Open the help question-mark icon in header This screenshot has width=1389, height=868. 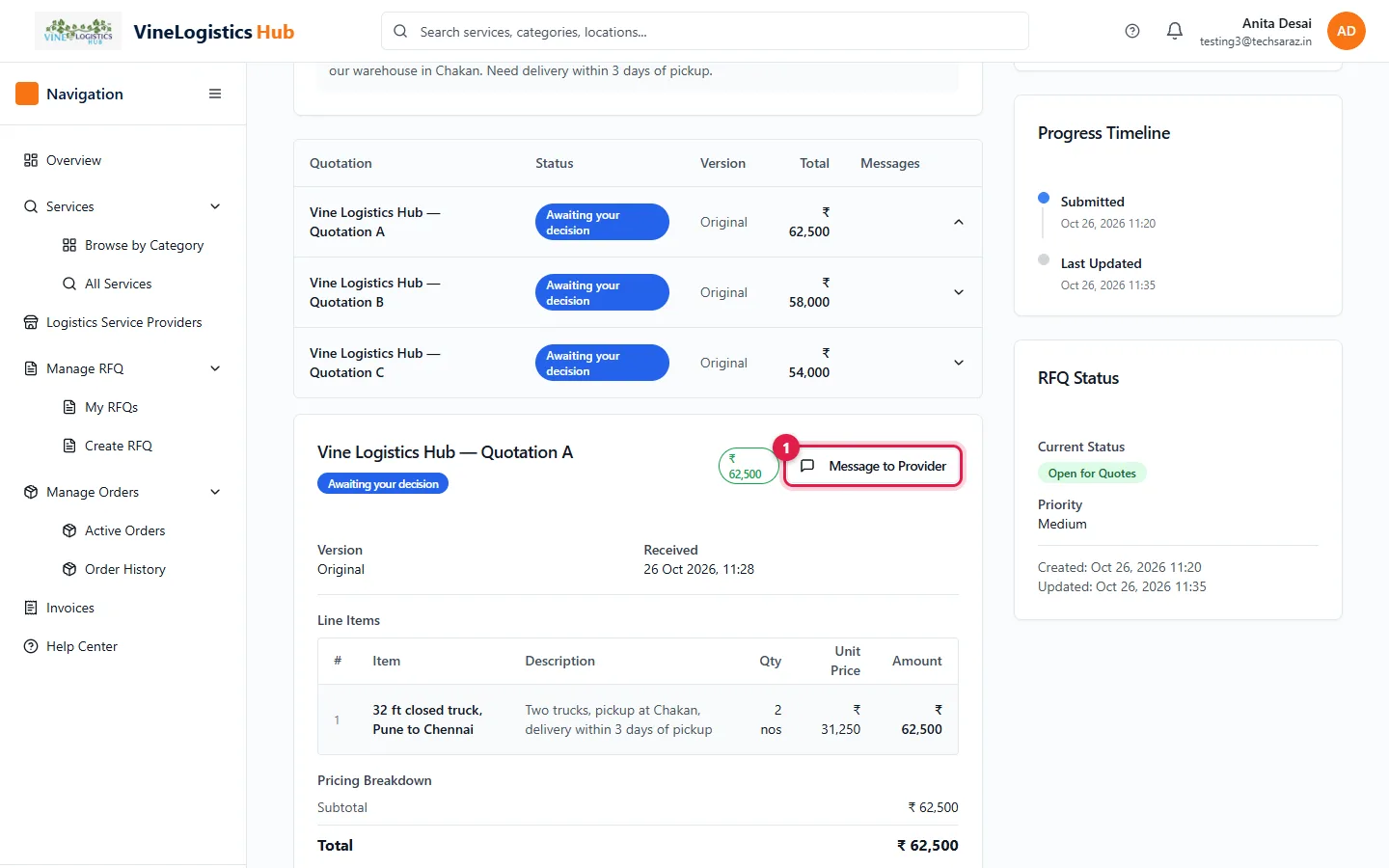1132,31
